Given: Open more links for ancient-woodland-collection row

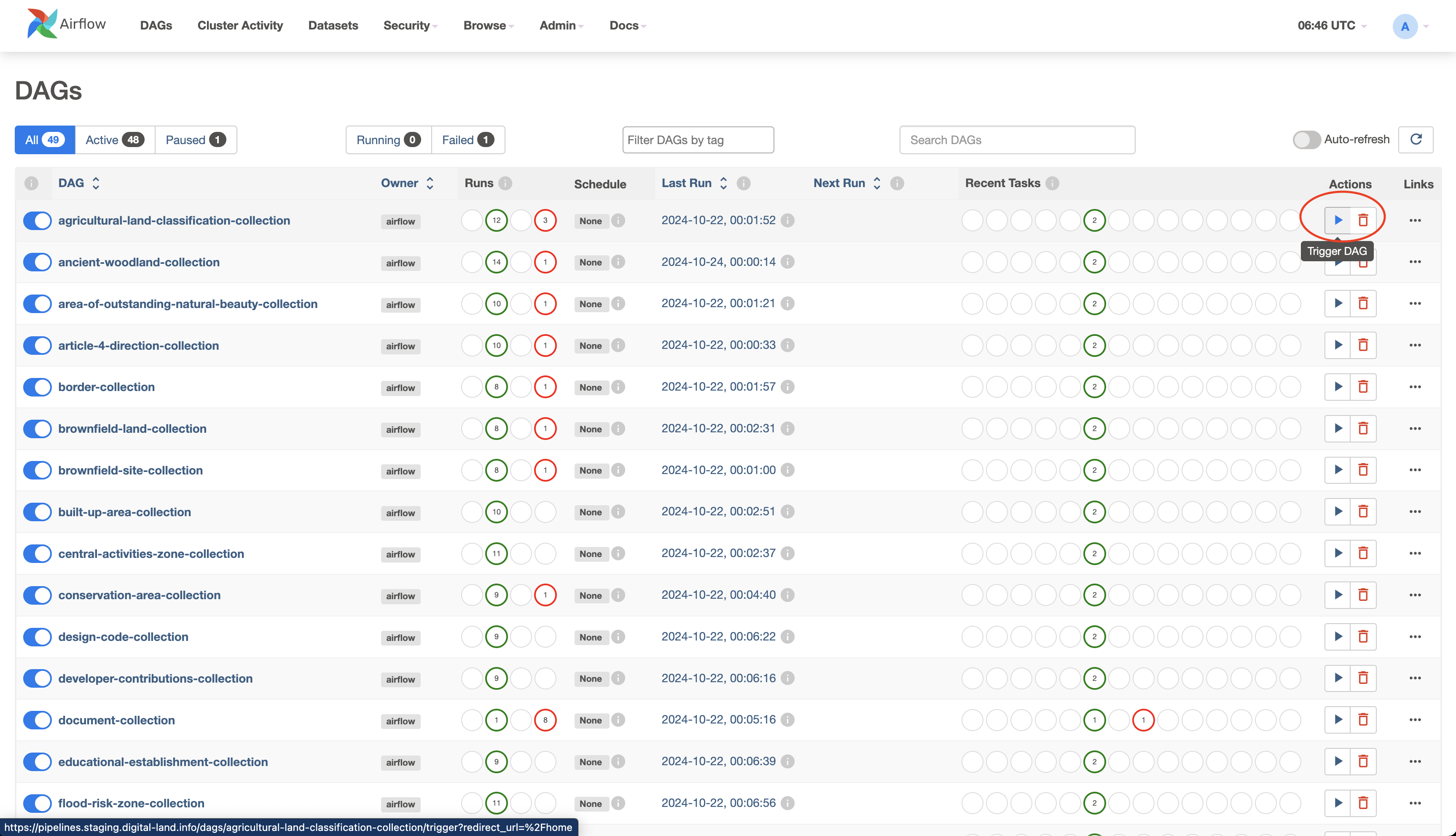Looking at the screenshot, I should [x=1415, y=262].
